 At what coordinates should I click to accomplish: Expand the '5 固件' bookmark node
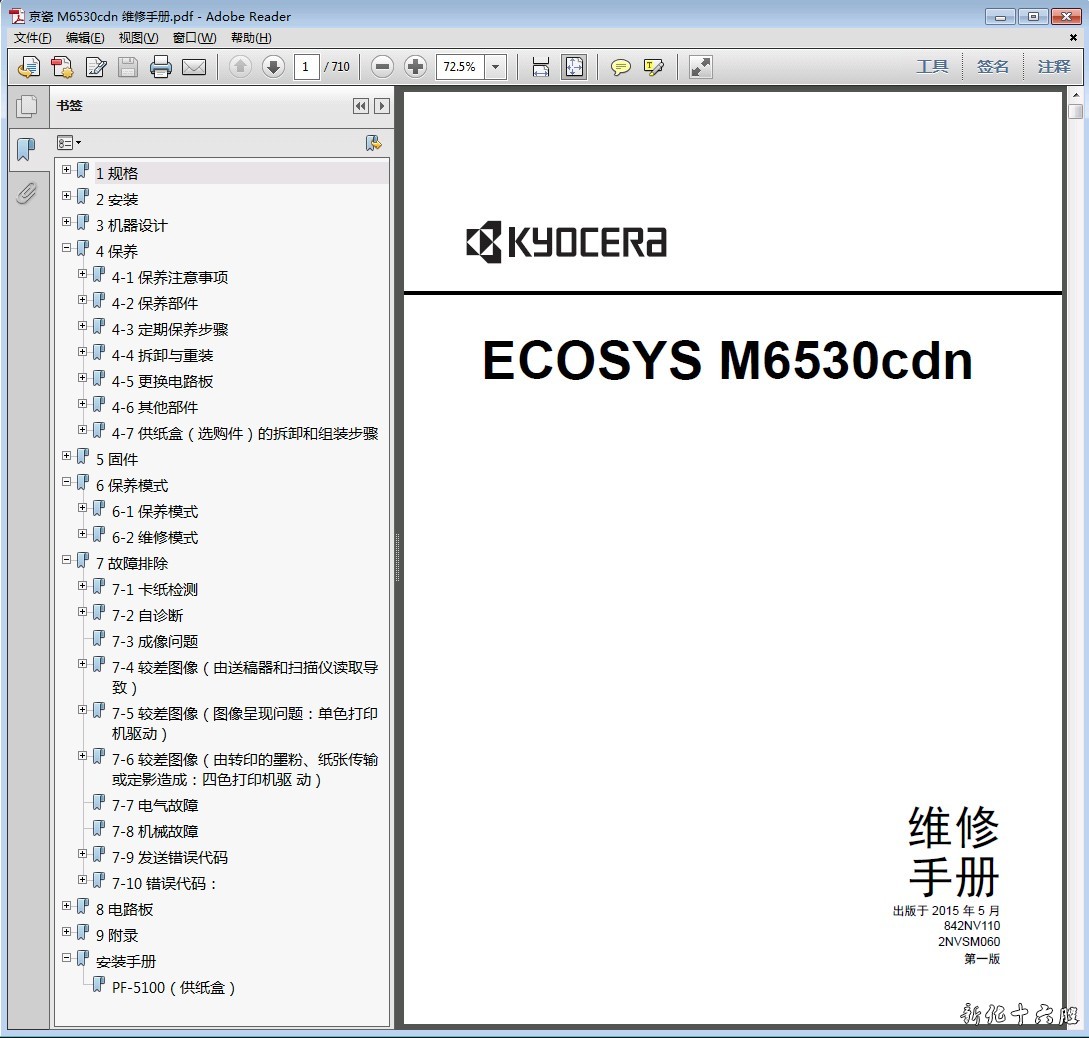(67, 456)
